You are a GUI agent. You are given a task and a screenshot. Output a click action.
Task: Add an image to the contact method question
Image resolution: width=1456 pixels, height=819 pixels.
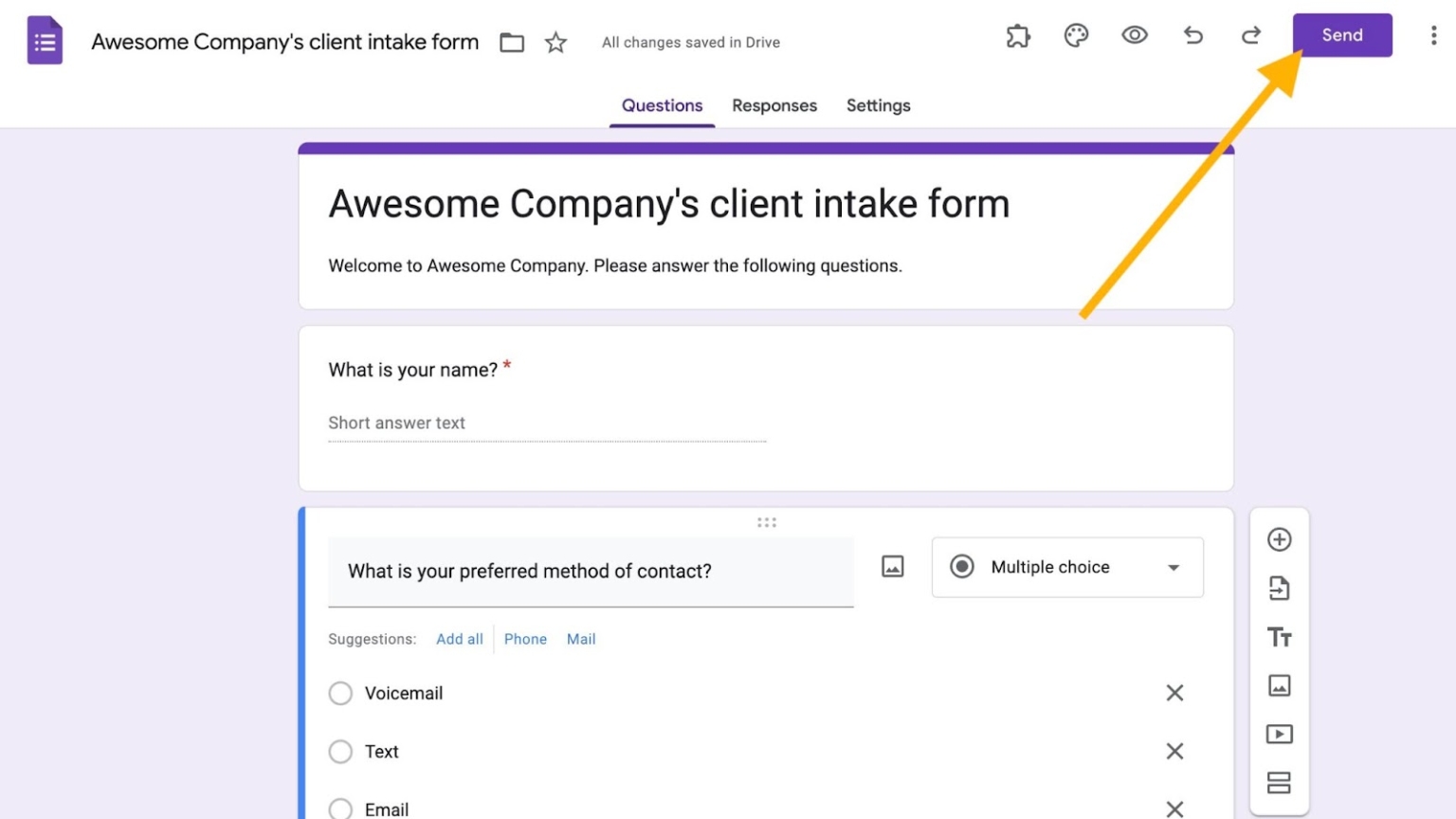[x=891, y=566]
